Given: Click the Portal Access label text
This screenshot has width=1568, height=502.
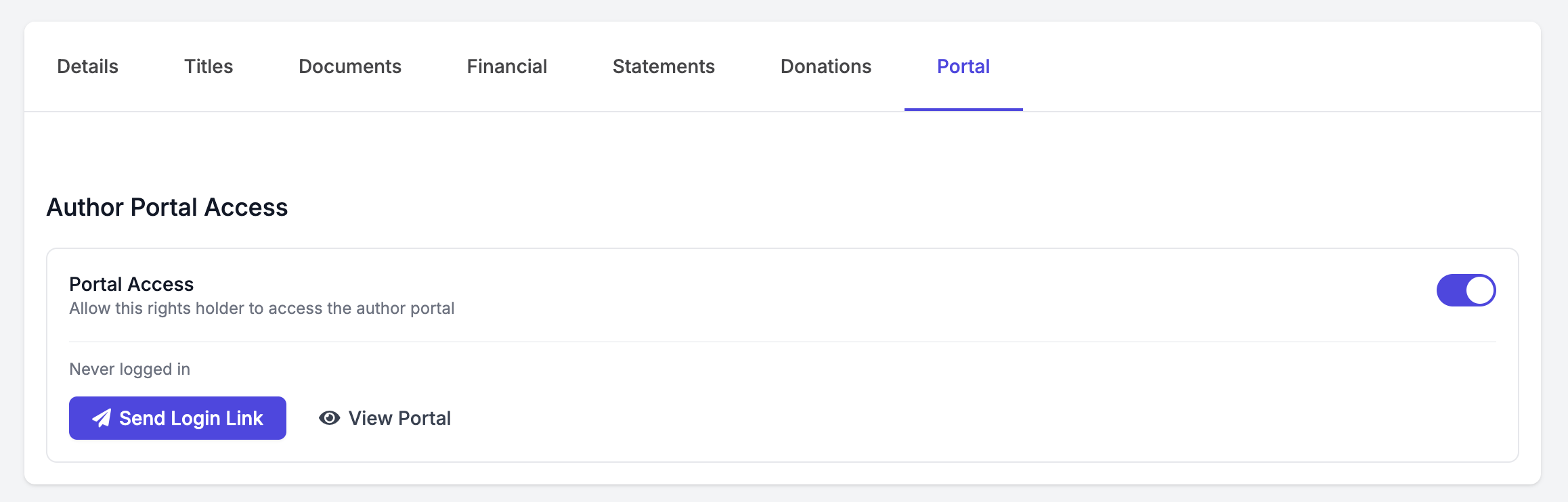Looking at the screenshot, I should click(x=131, y=283).
